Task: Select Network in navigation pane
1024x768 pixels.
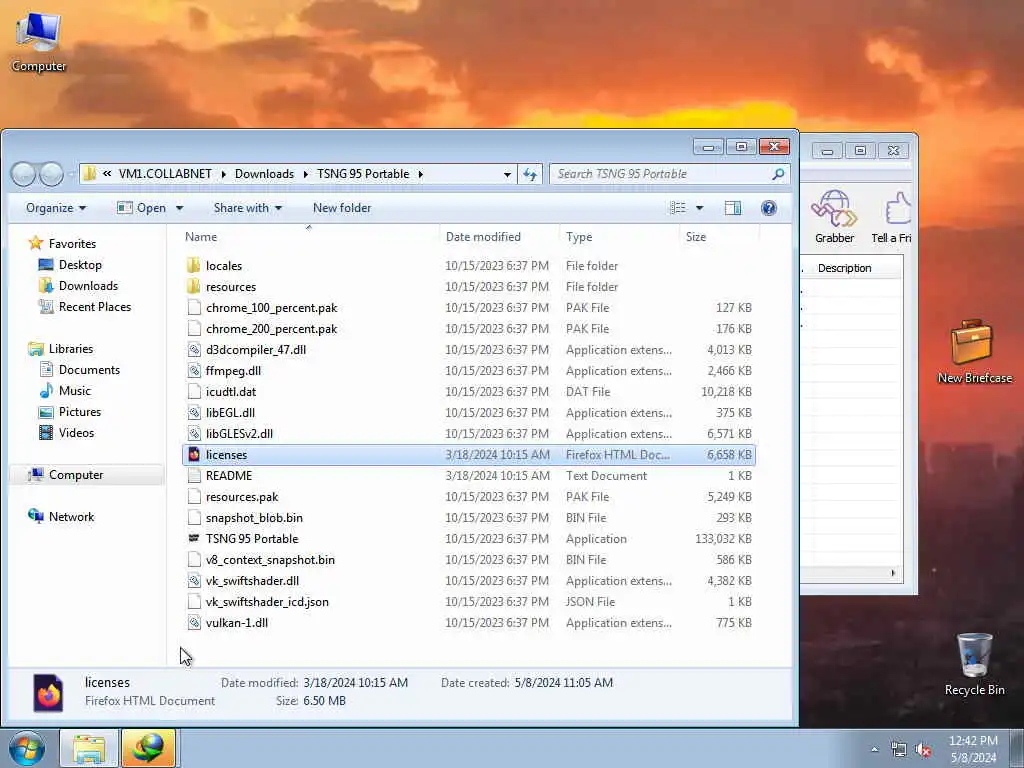Action: tap(71, 517)
